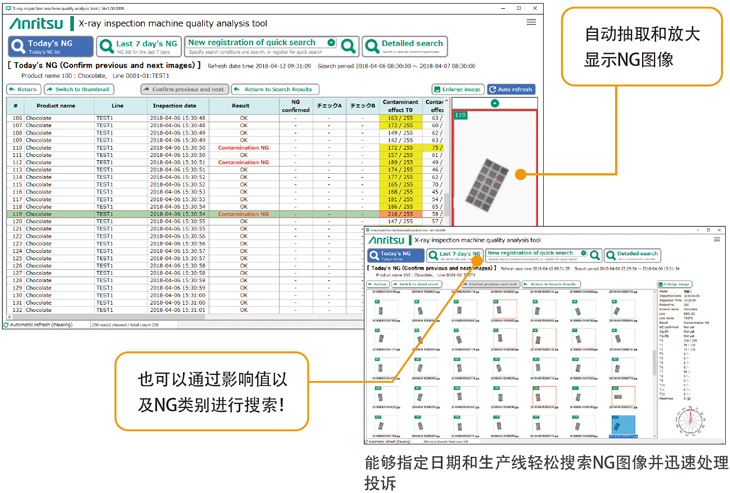Open Detailed search in the main window

pyautogui.click(x=405, y=46)
